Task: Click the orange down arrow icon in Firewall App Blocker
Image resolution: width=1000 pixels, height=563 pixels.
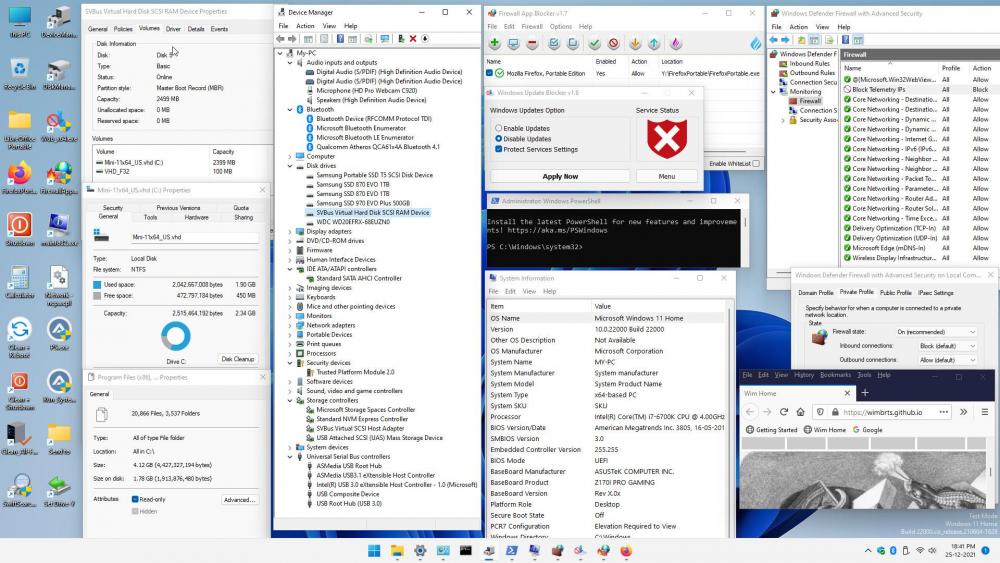Action: pos(635,43)
